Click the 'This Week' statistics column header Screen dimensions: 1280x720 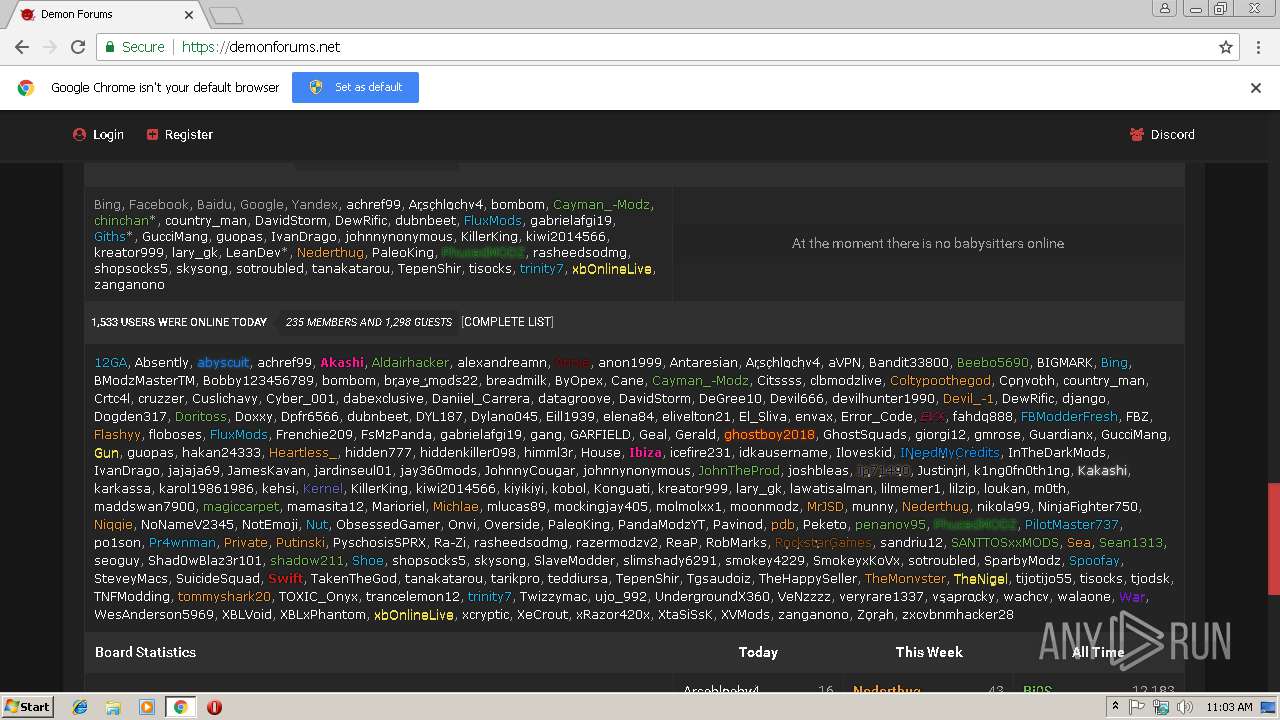pos(929,652)
